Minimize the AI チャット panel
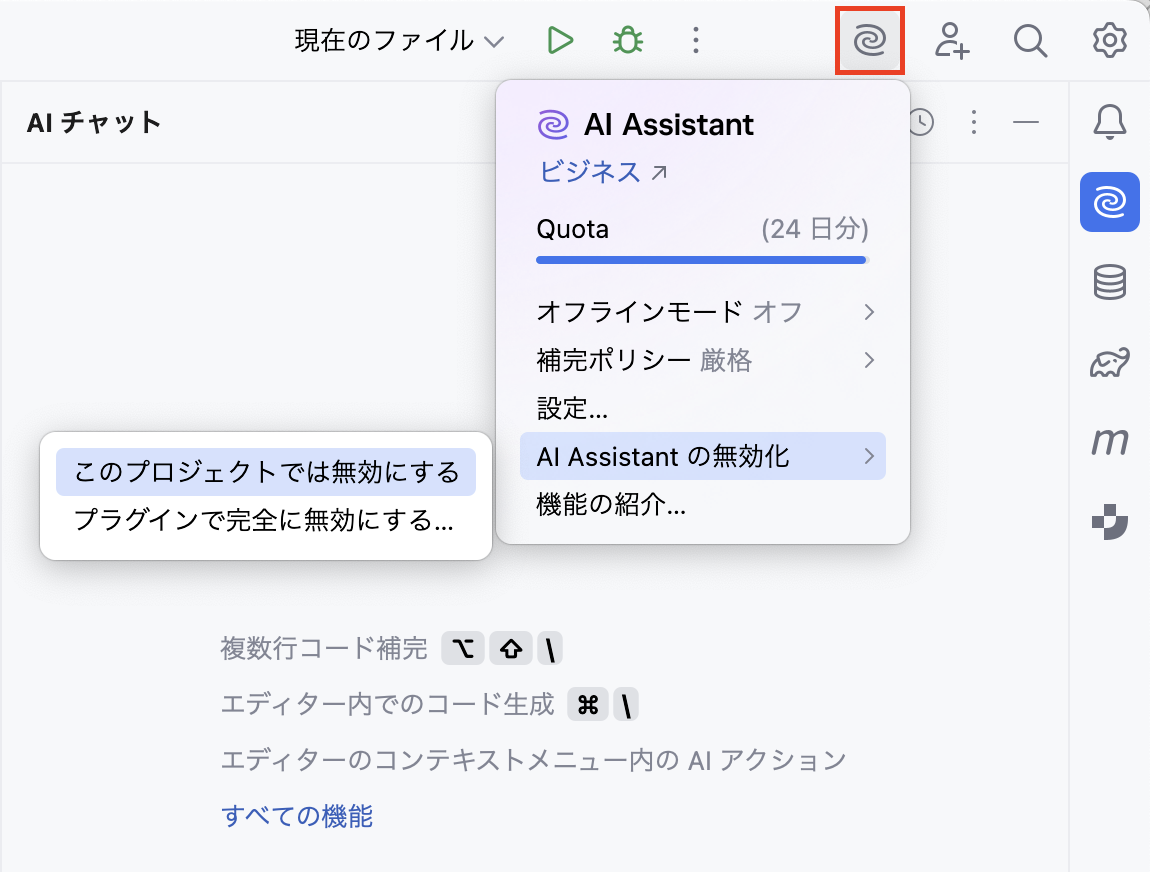Screen dimensions: 1150x872 [x=1026, y=122]
